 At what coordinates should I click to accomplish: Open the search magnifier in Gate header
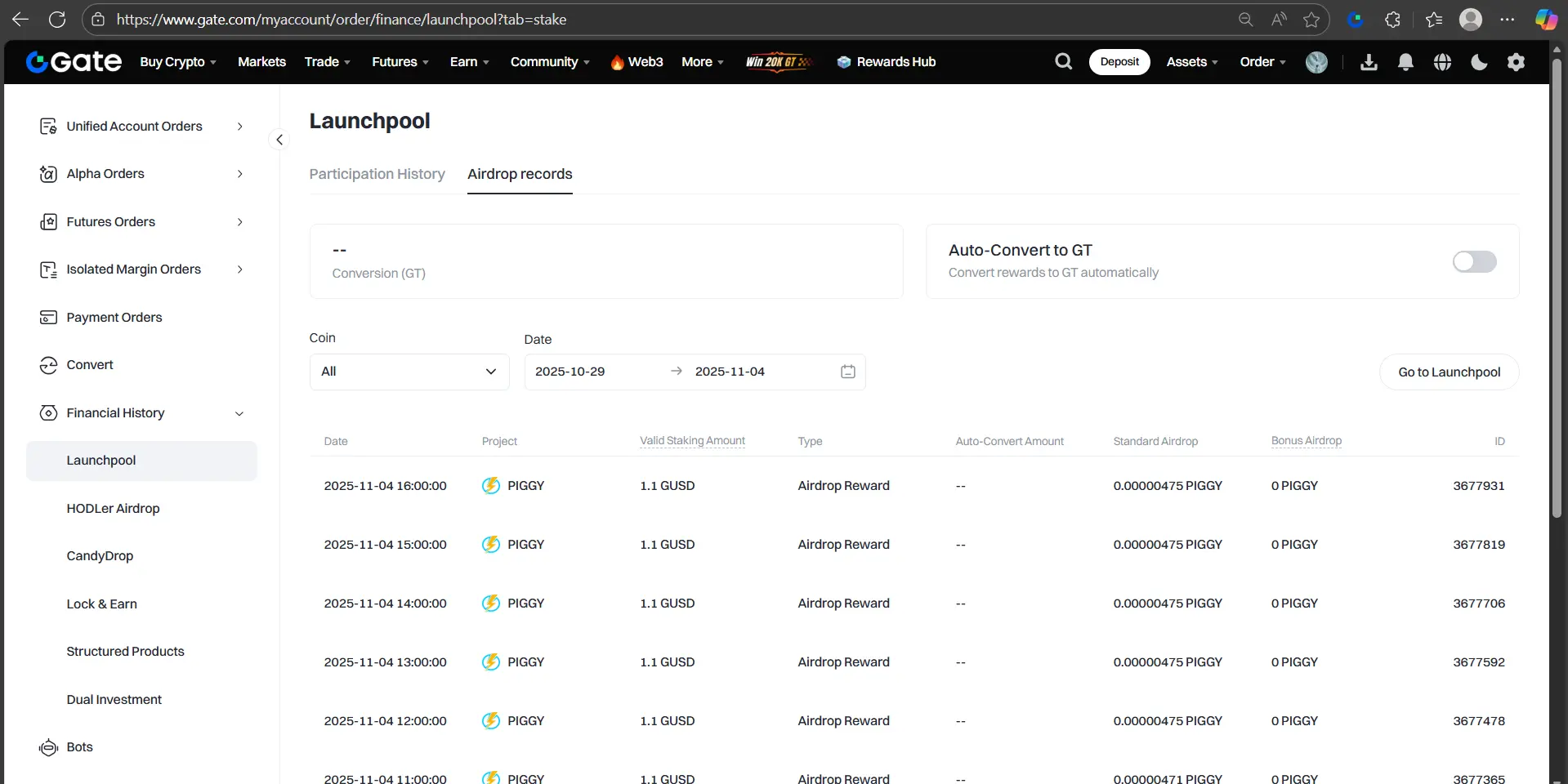pos(1063,61)
